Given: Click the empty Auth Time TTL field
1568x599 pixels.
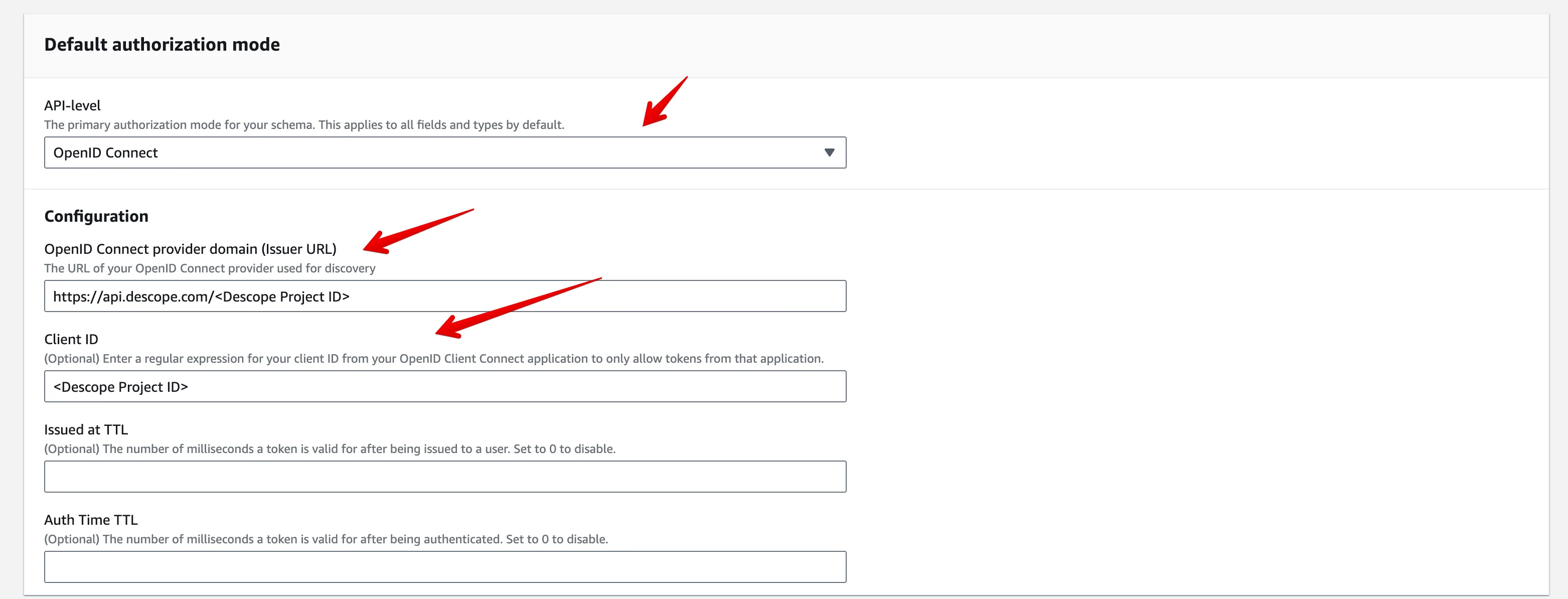Looking at the screenshot, I should click(x=444, y=566).
